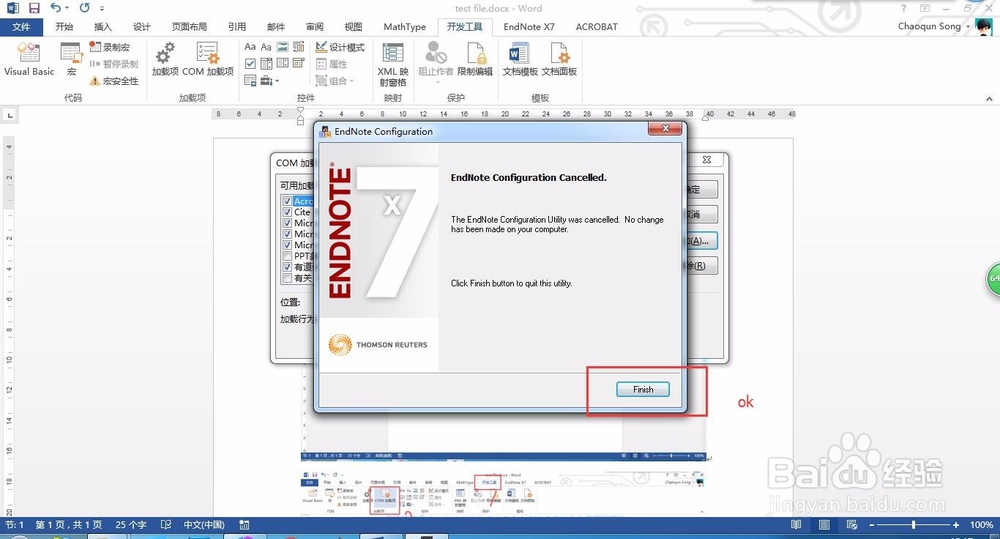
Task: Click 25 个字 word count
Action: pyautogui.click(x=131, y=524)
